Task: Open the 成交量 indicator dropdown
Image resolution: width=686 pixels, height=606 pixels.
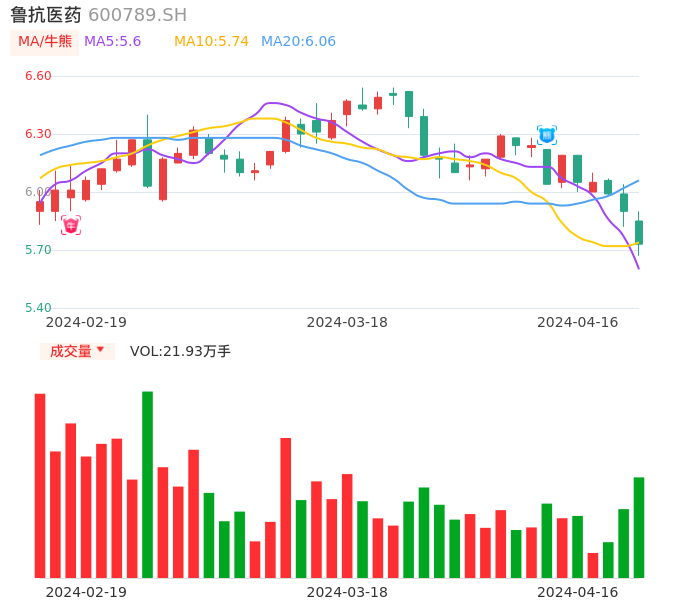Action: tap(77, 351)
